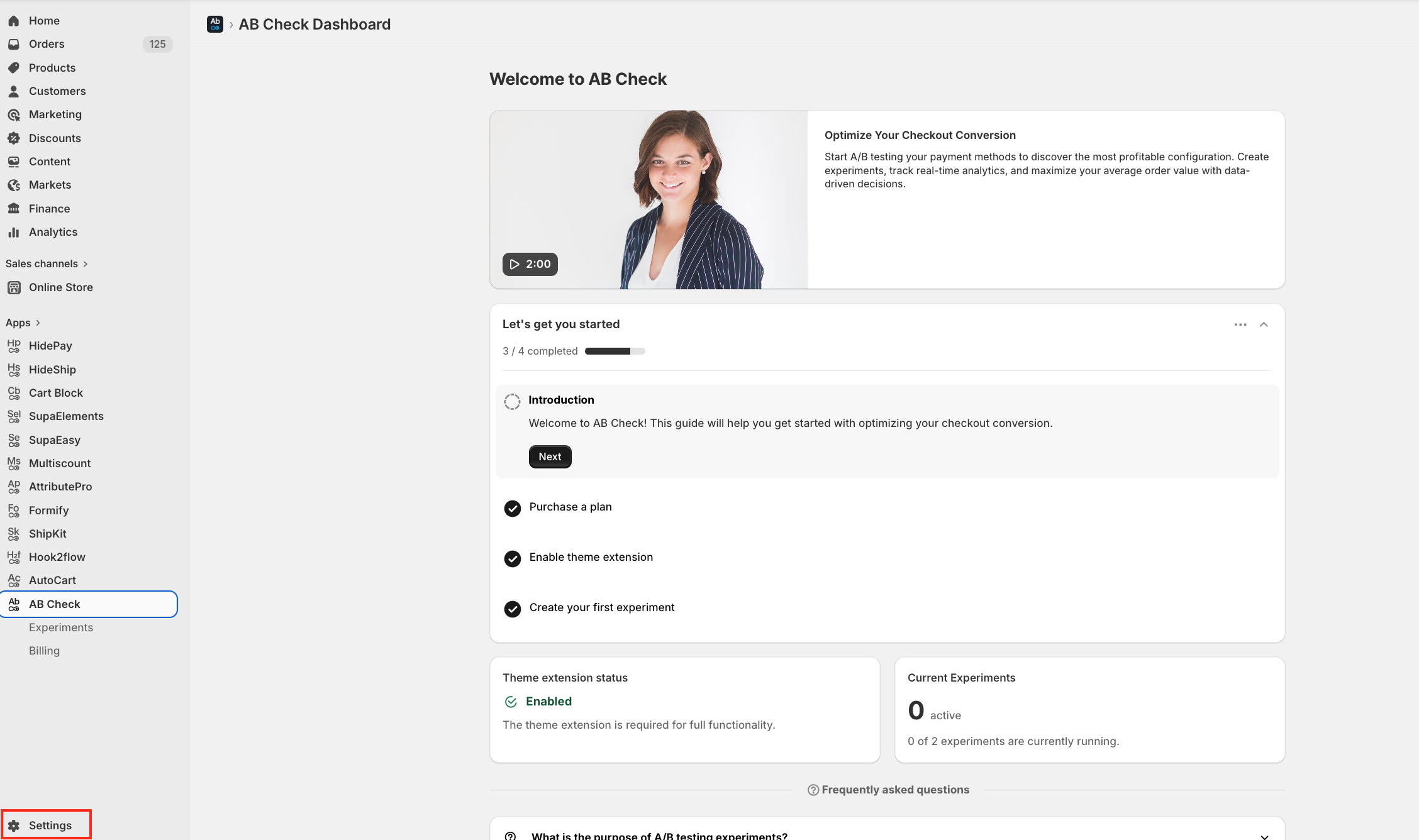Open the Experiments submenu item
The width and height of the screenshot is (1419, 840).
click(61, 627)
